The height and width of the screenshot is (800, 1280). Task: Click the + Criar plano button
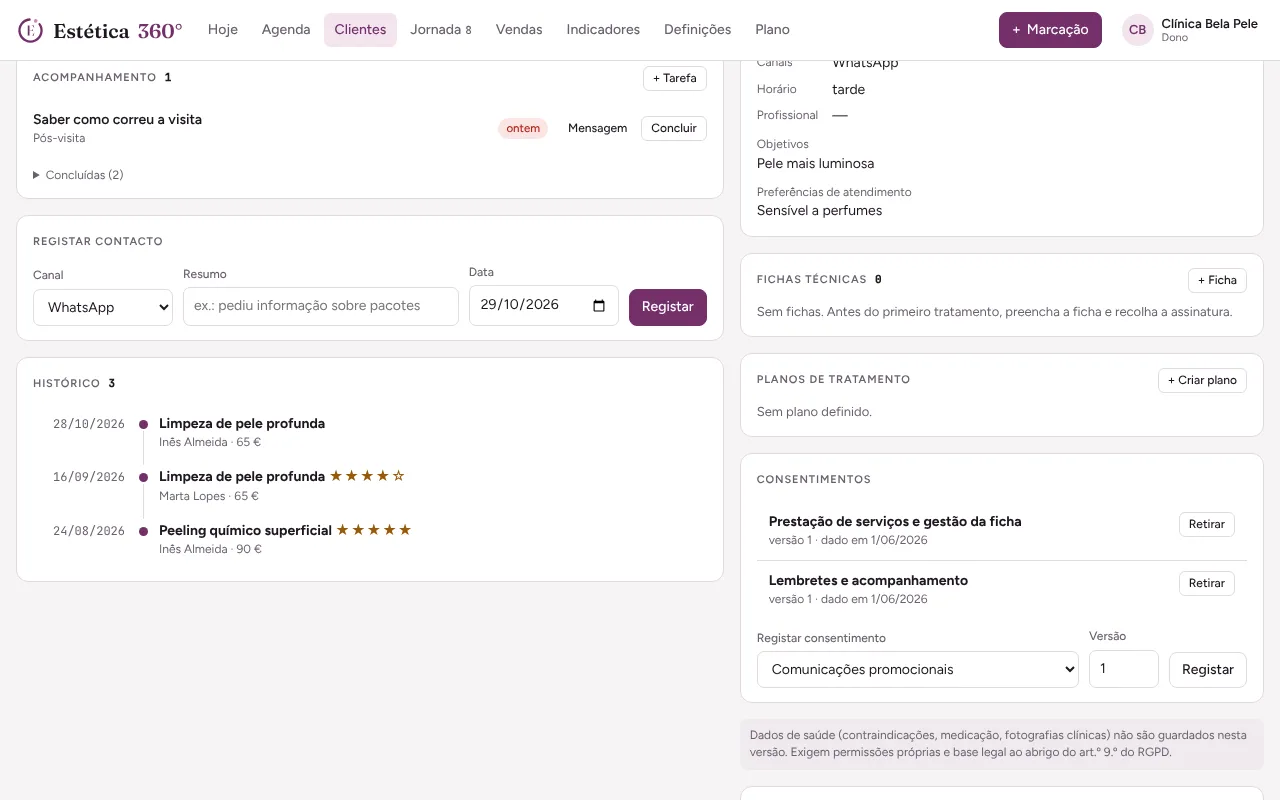pos(1202,380)
